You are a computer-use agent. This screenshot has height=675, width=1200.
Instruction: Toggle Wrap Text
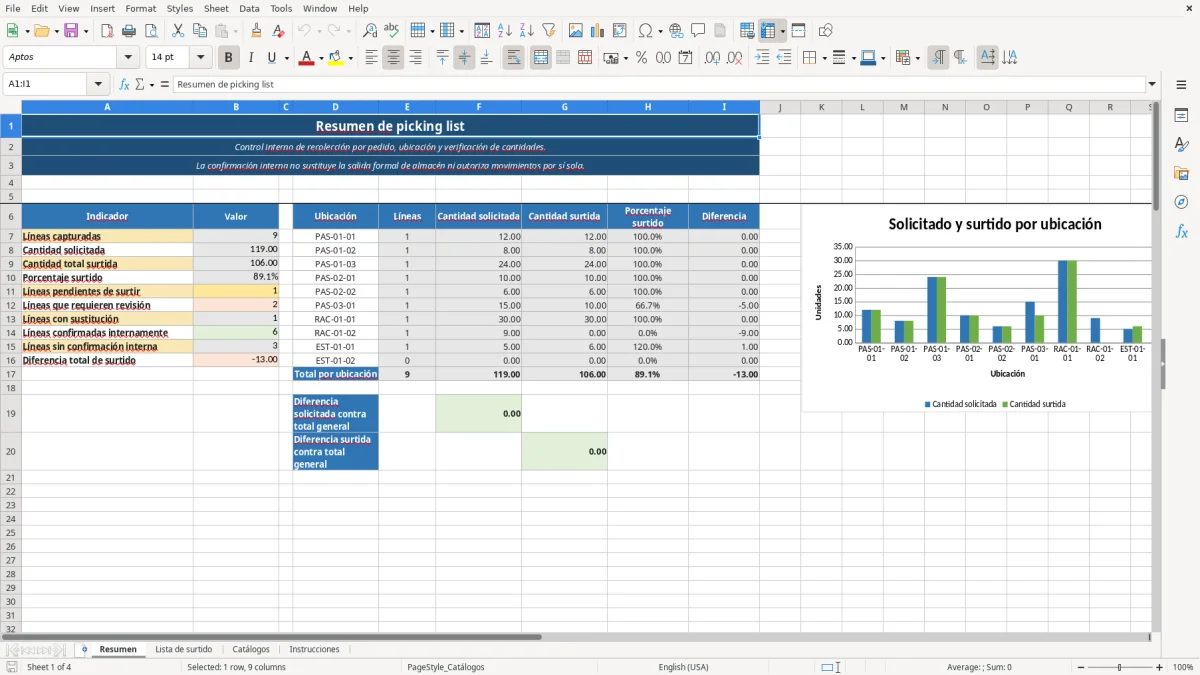pos(514,58)
